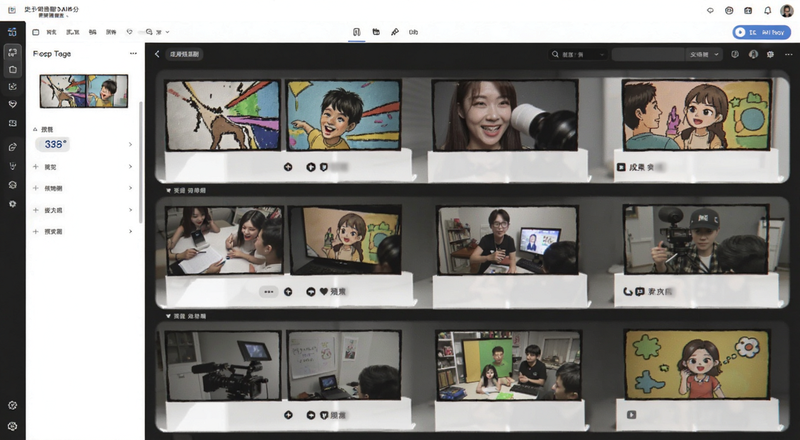Click the notification bell icon
This screenshot has height=440, width=800.
tap(767, 10)
